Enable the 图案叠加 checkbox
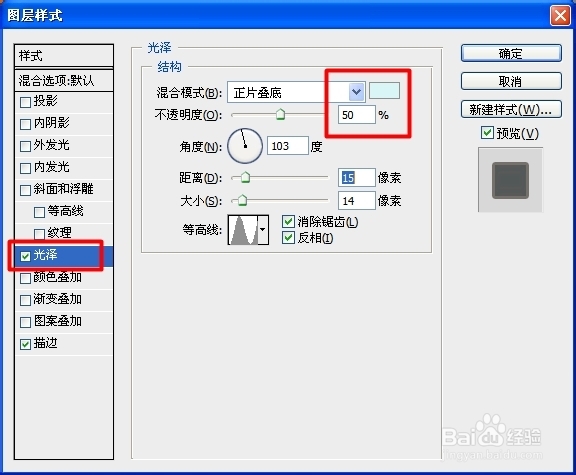Screen dimensions: 576x475 tap(25, 322)
